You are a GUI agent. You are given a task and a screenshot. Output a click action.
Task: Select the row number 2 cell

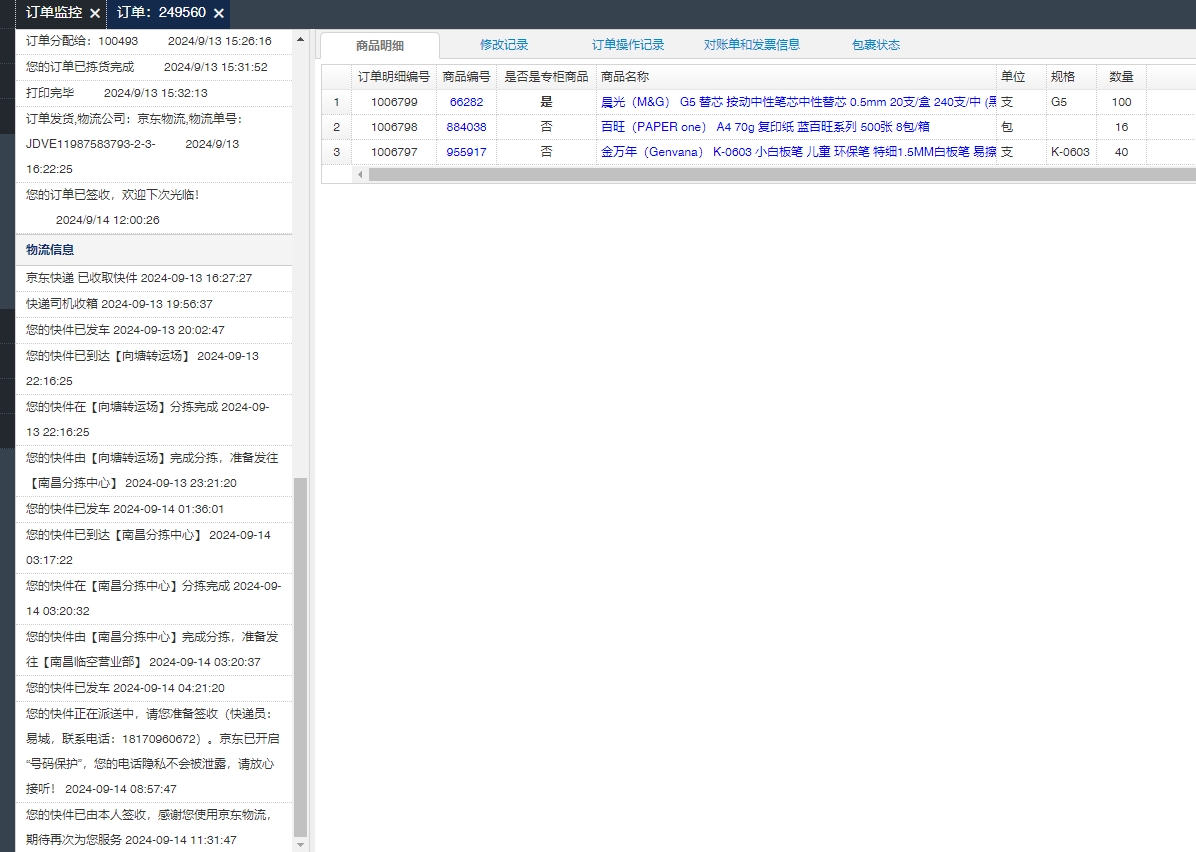(x=336, y=127)
